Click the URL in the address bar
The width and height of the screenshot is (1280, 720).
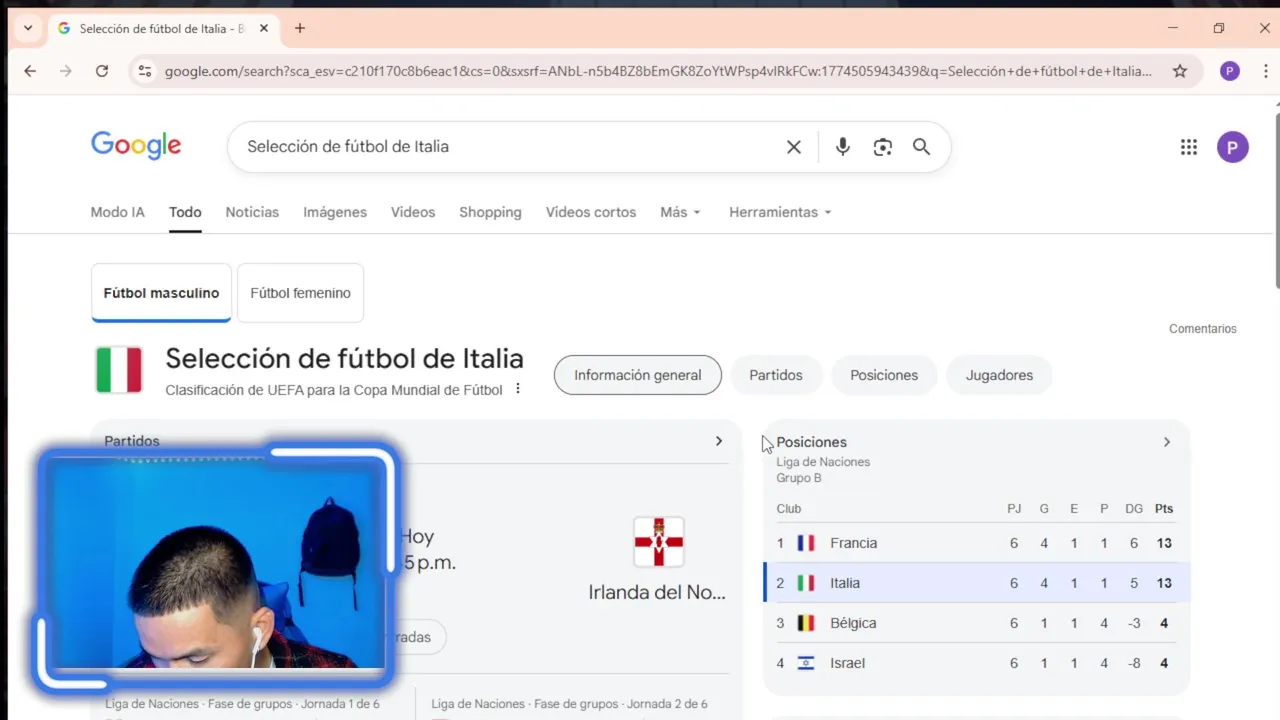click(658, 71)
